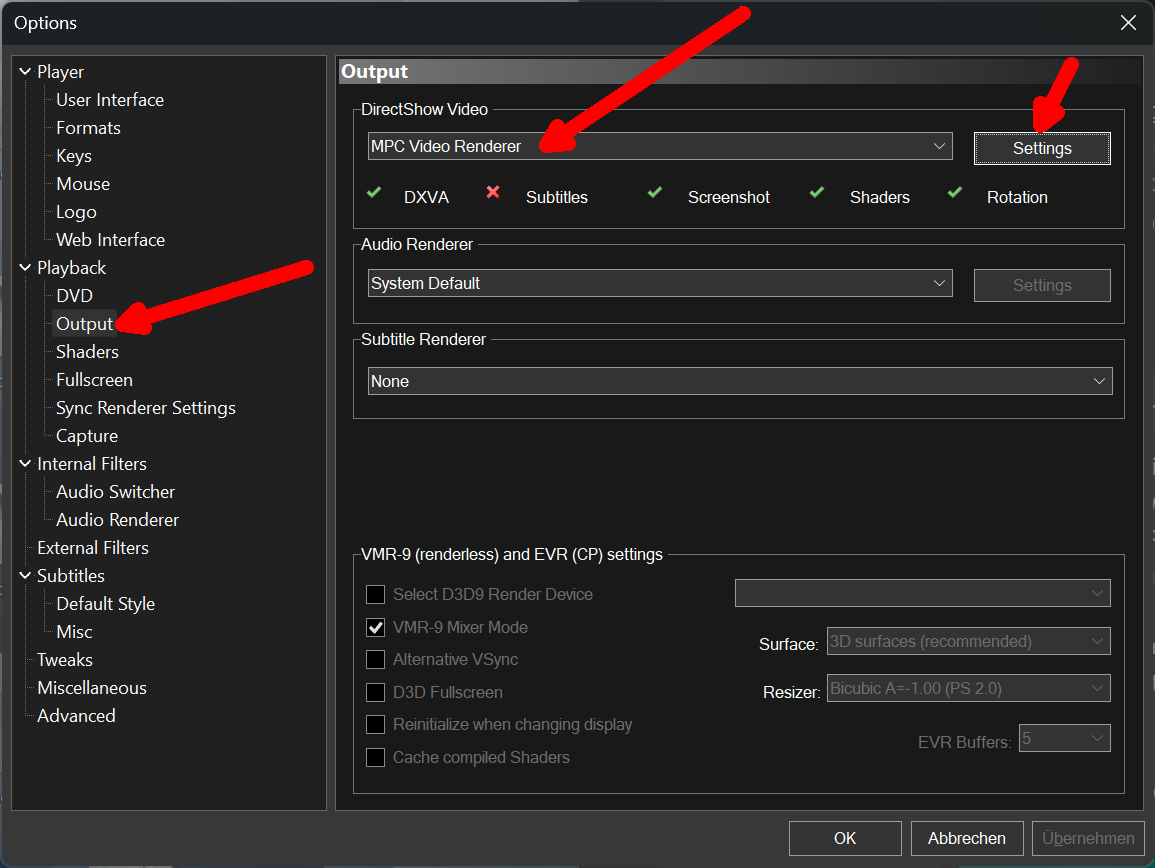Toggle Alternative VSync checkbox
Screen dimensions: 1155x868
[x=376, y=659]
